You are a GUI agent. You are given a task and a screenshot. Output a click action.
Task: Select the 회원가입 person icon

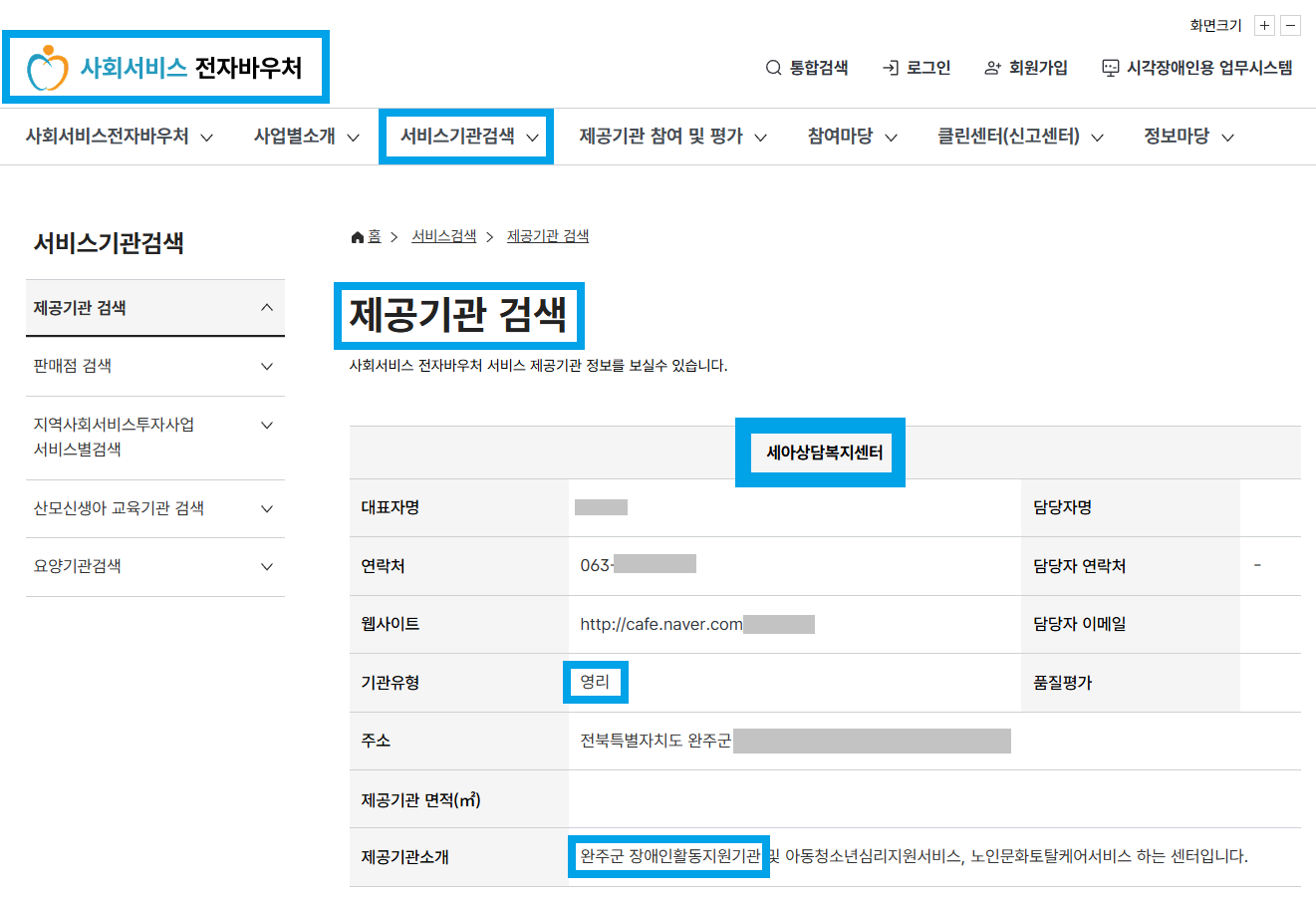click(990, 68)
